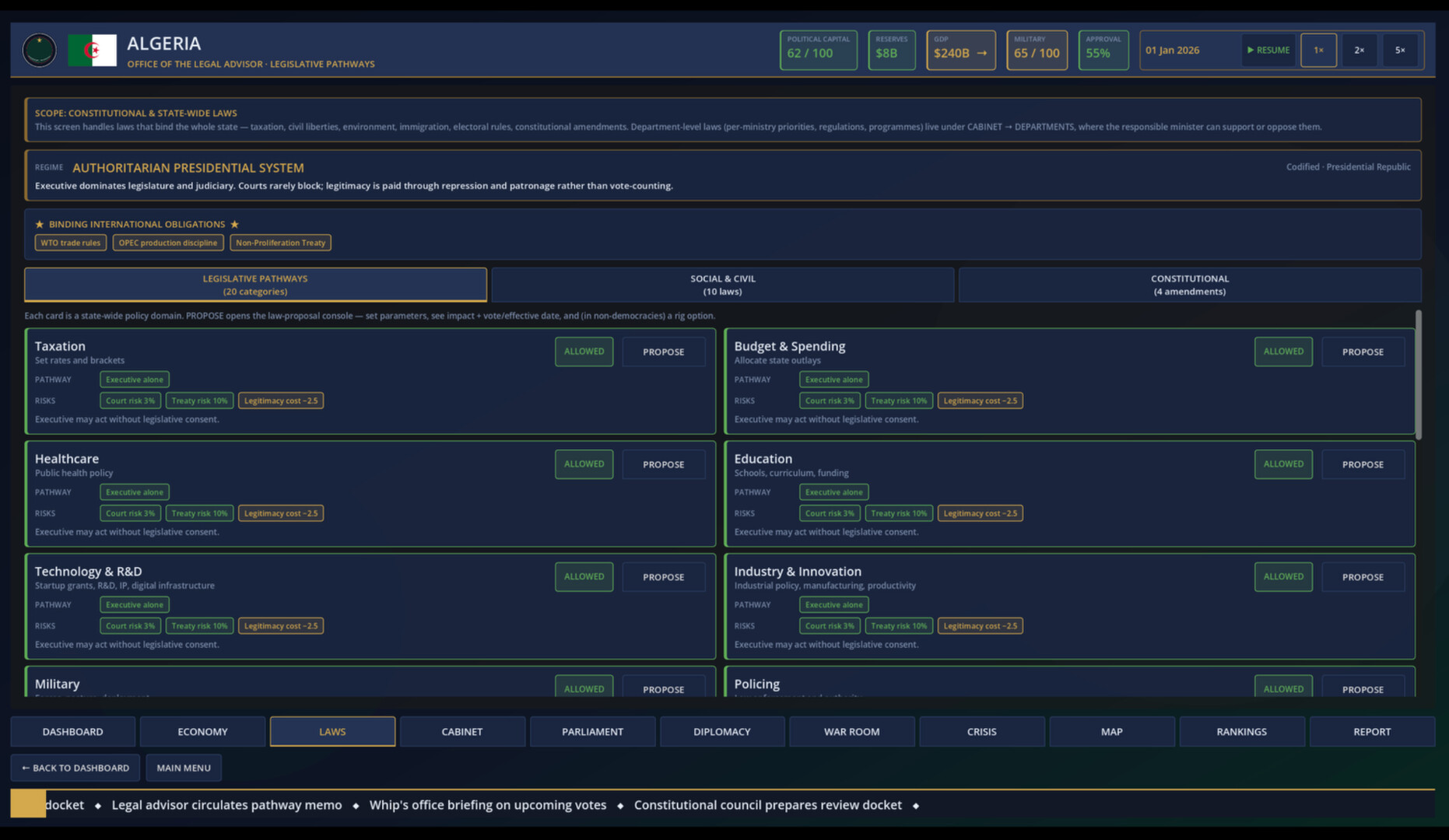Click the Allowed badge for Technology & R&D

584,577
